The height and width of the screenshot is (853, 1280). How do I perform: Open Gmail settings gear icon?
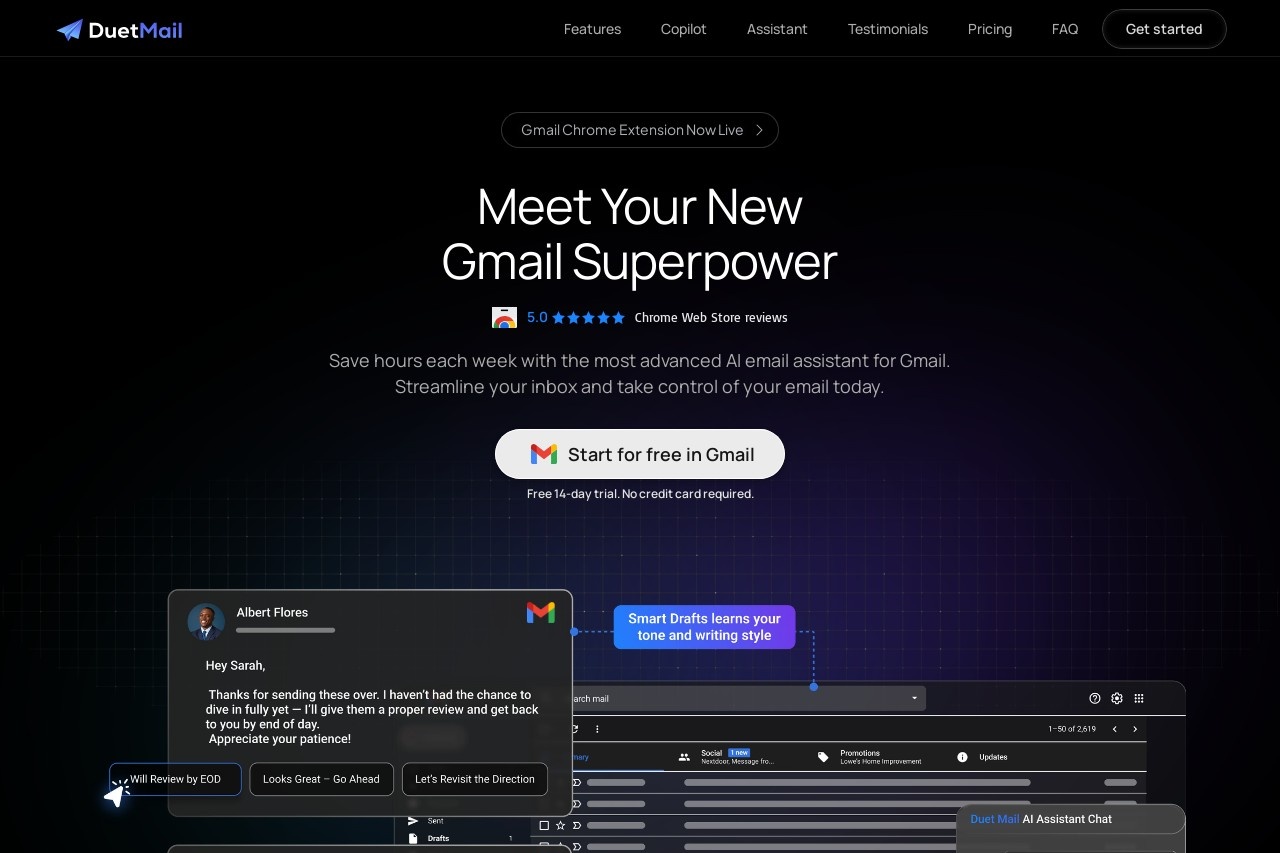coord(1117,698)
